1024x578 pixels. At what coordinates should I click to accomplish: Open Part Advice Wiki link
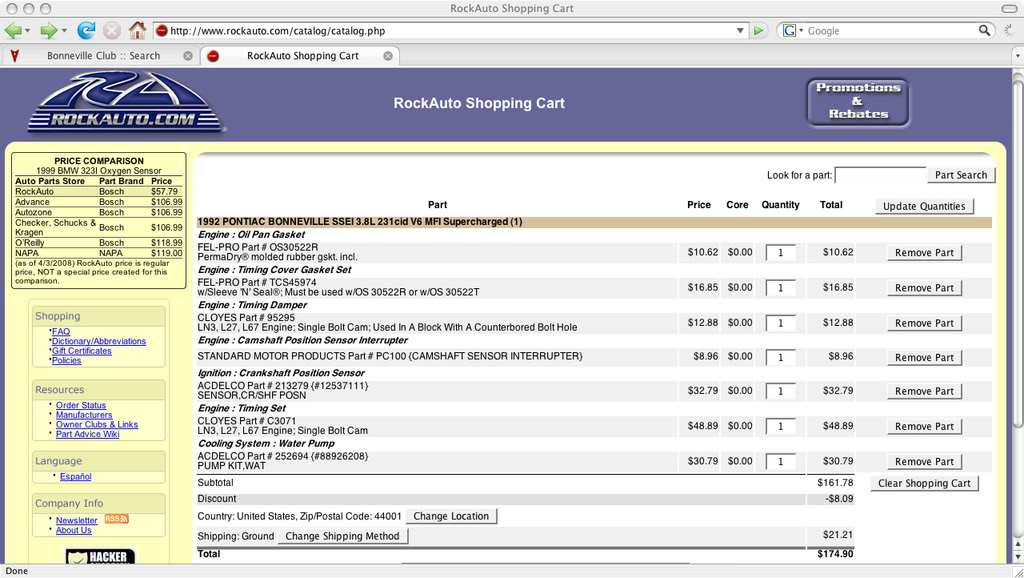[88, 434]
